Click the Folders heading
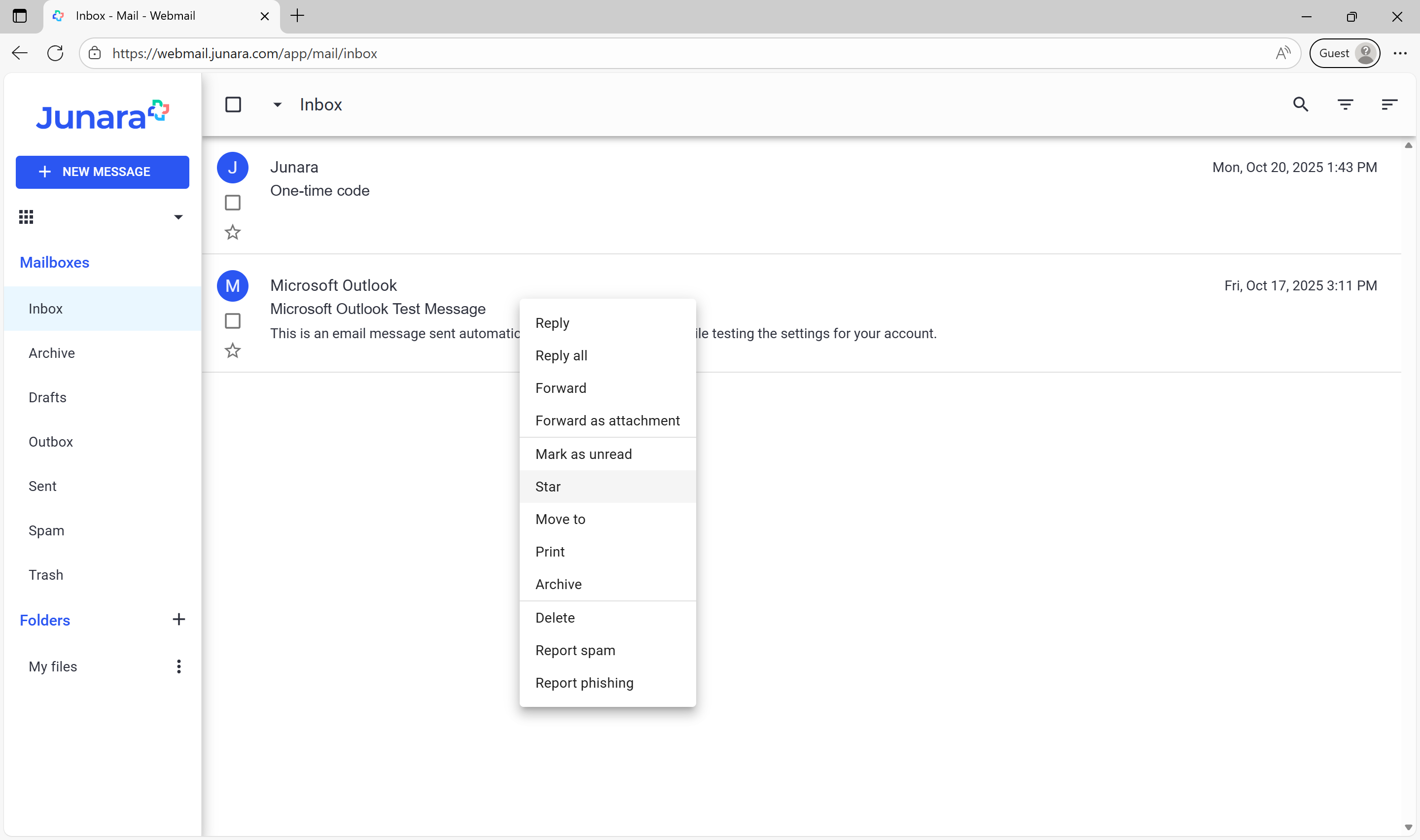The width and height of the screenshot is (1420, 840). (45, 620)
